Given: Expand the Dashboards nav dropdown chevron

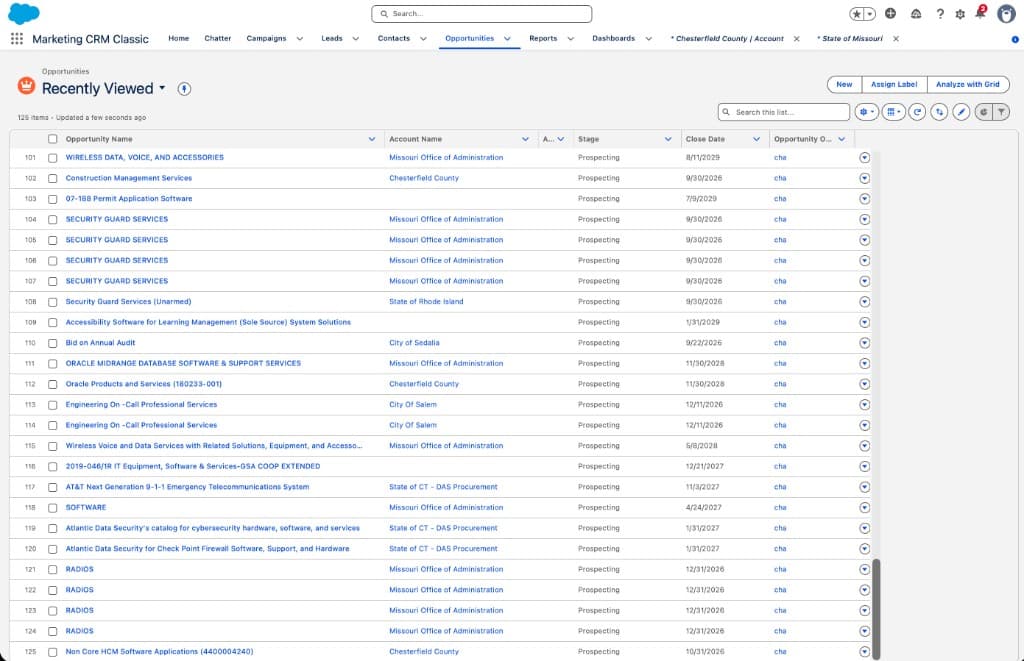Looking at the screenshot, I should point(648,39).
